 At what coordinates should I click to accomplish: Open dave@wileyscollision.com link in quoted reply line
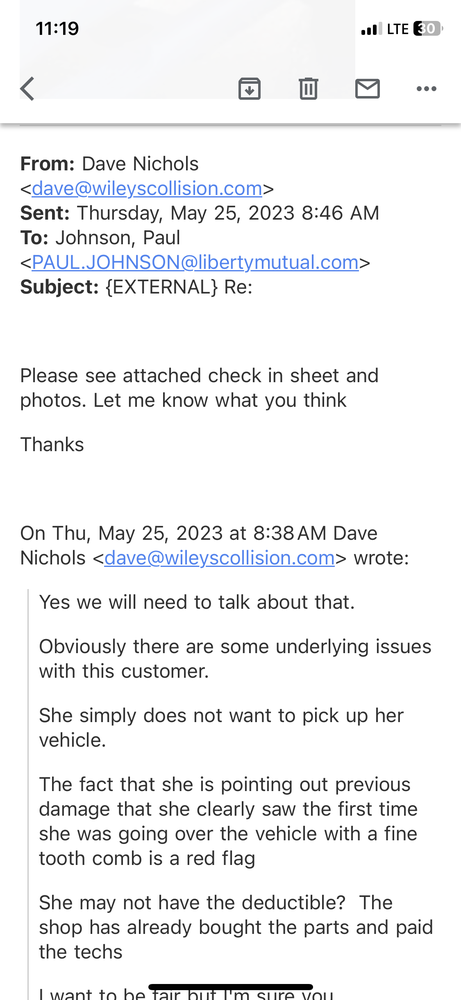(x=219, y=558)
